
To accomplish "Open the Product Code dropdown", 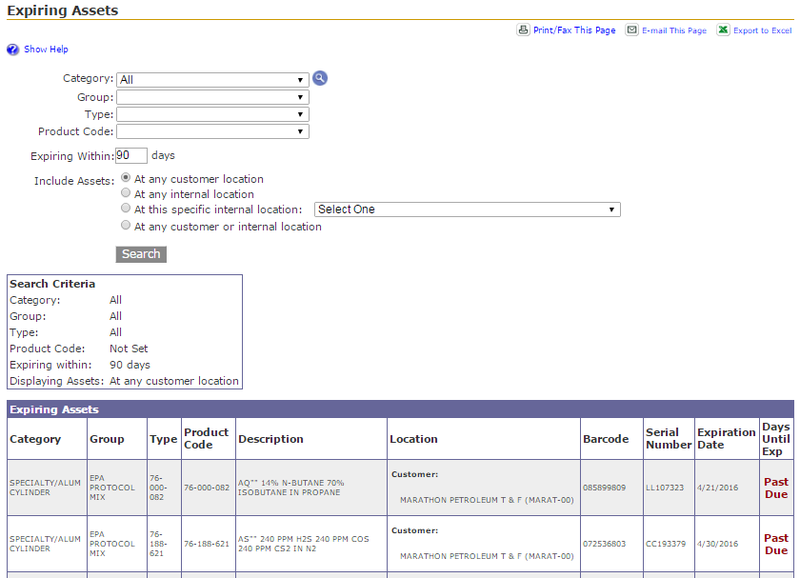I will coord(212,132).
